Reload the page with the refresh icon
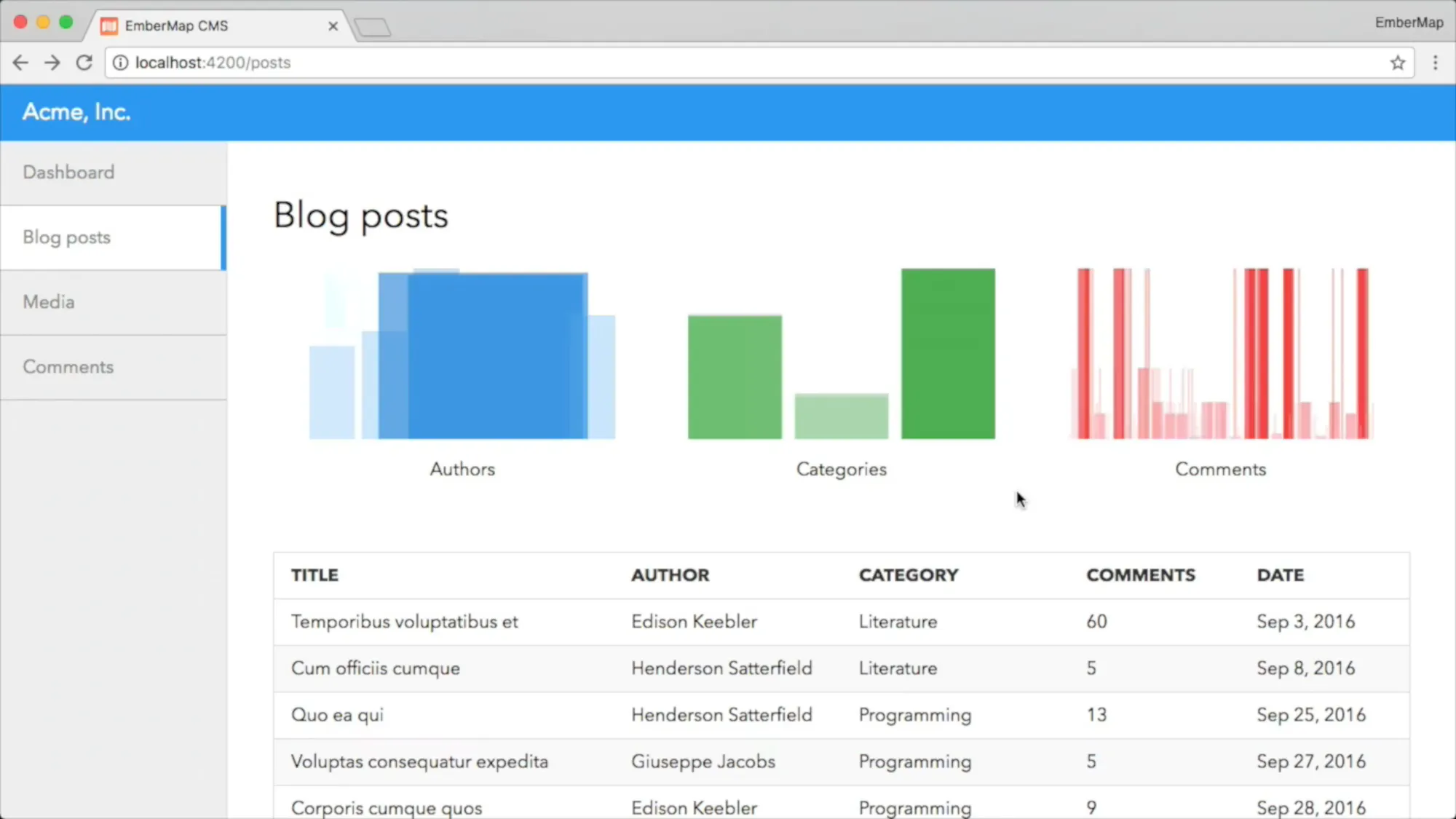The height and width of the screenshot is (819, 1456). [84, 63]
